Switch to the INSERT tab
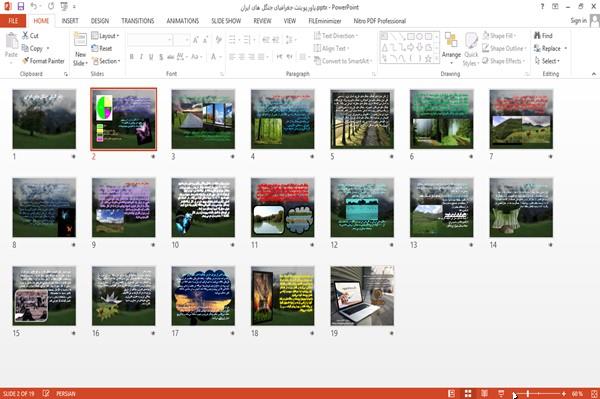The image size is (600, 399). [x=70, y=21]
